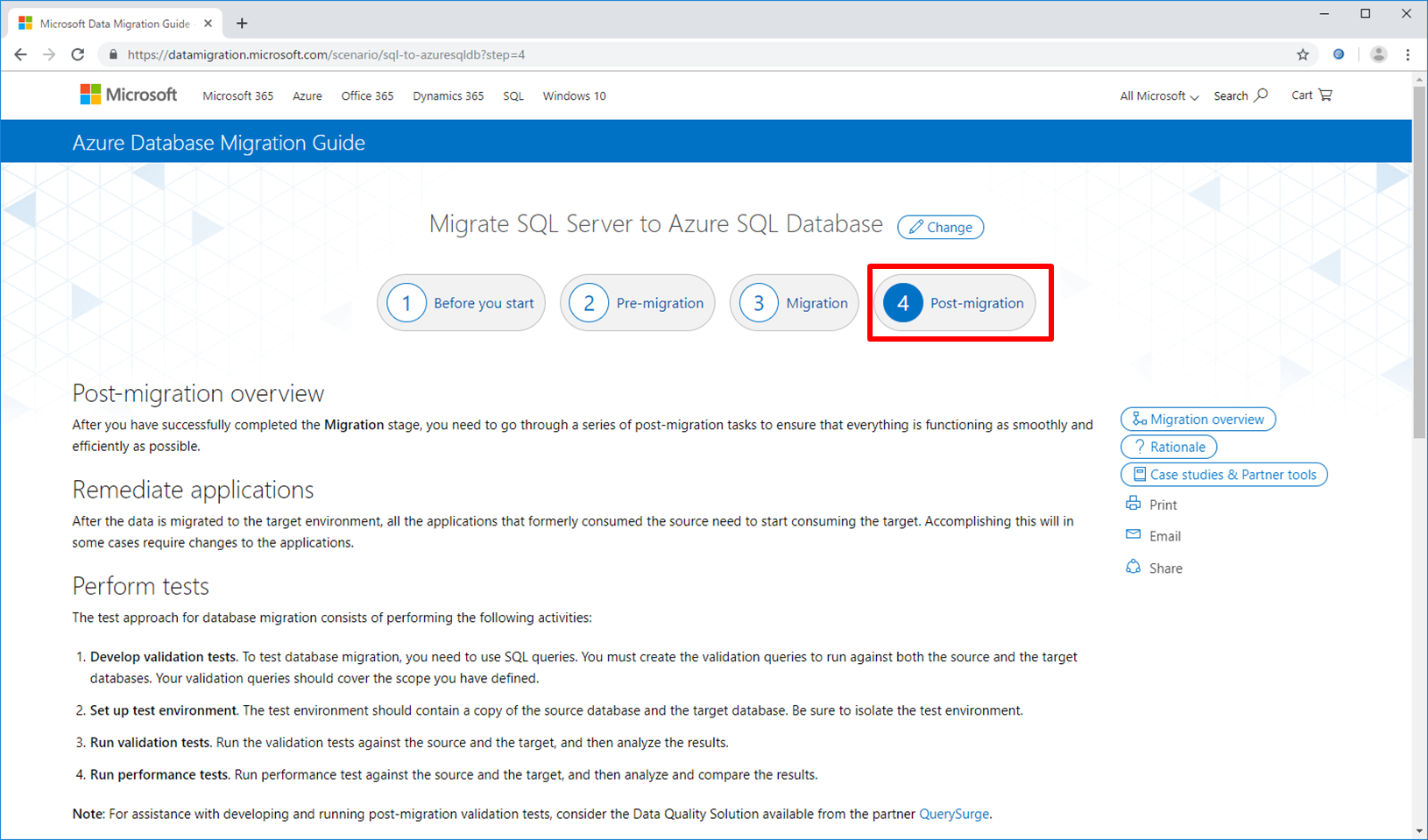Select the Post-migration step label
The width and height of the screenshot is (1428, 840).
[x=977, y=303]
